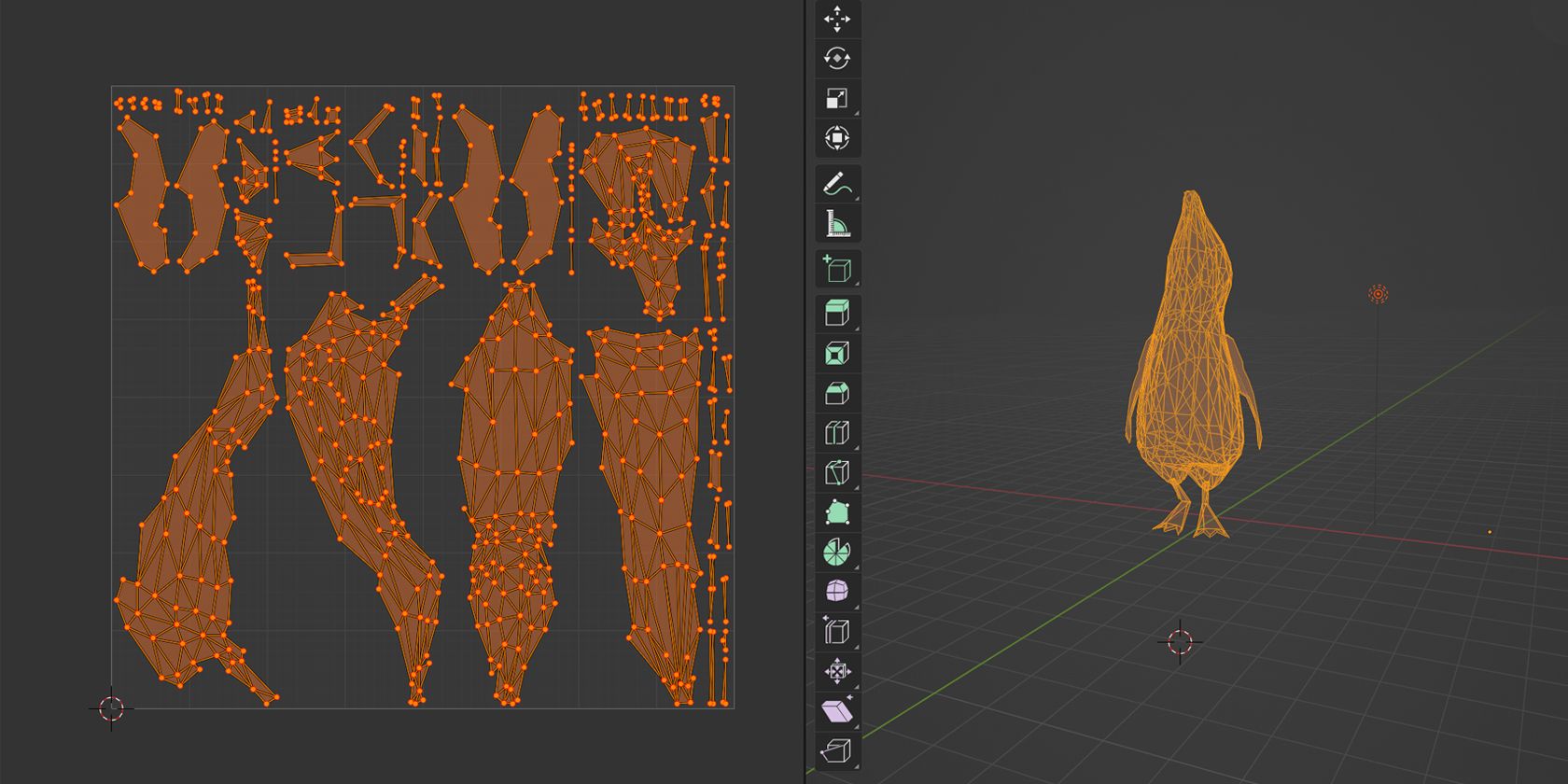Activate the Scale tool
Screen dimensions: 1568x784
837,99
